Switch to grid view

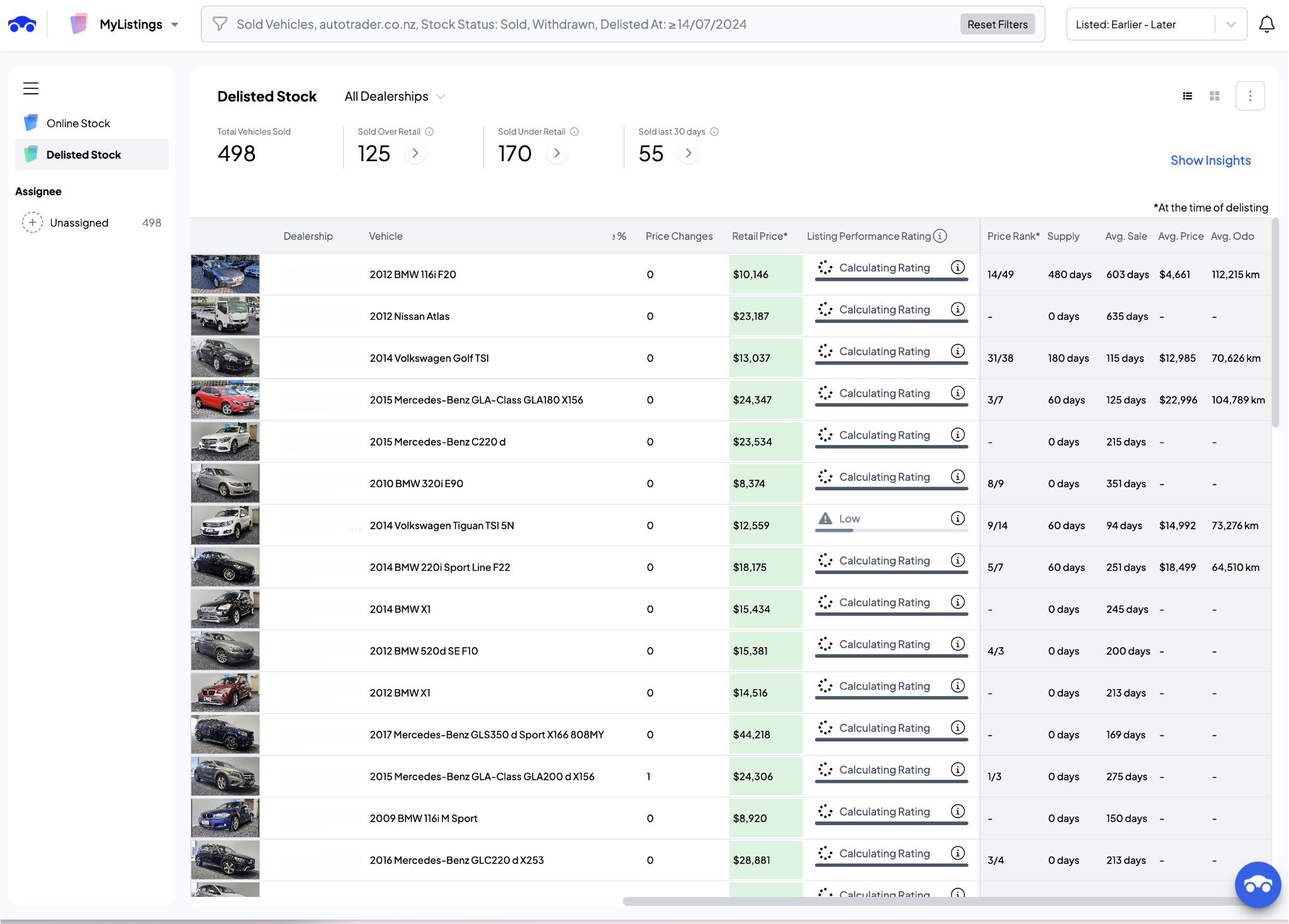1215,96
